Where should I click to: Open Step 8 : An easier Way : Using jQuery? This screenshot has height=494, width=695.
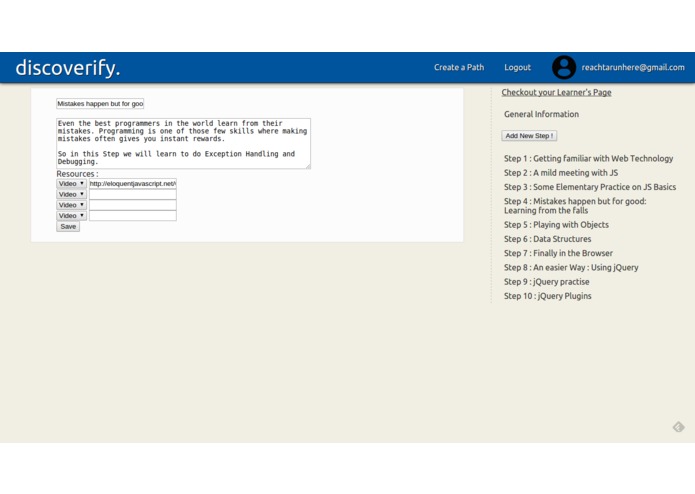[571, 267]
